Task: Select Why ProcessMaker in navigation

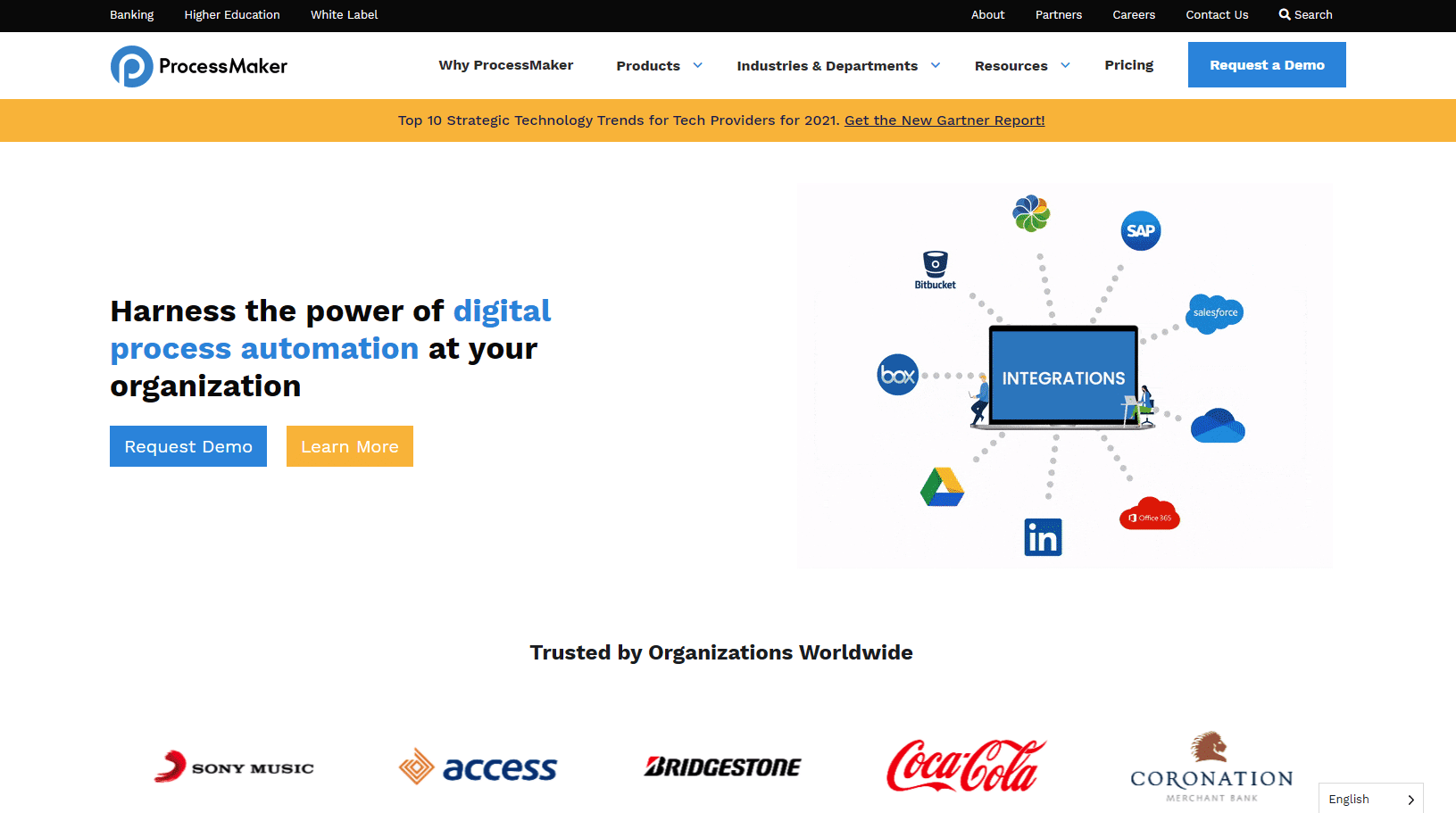Action: pos(506,65)
